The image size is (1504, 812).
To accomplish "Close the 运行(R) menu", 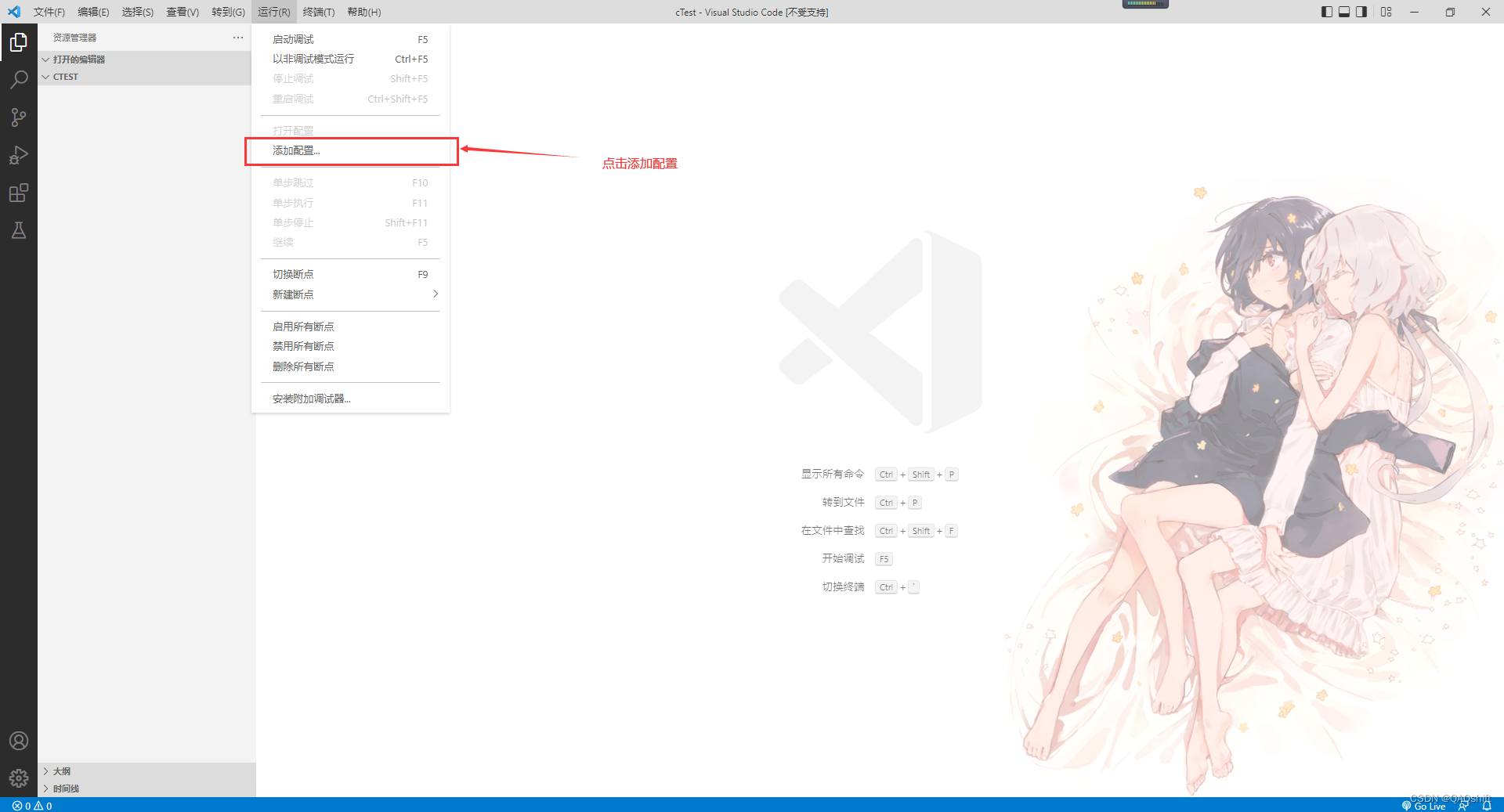I will [273, 12].
